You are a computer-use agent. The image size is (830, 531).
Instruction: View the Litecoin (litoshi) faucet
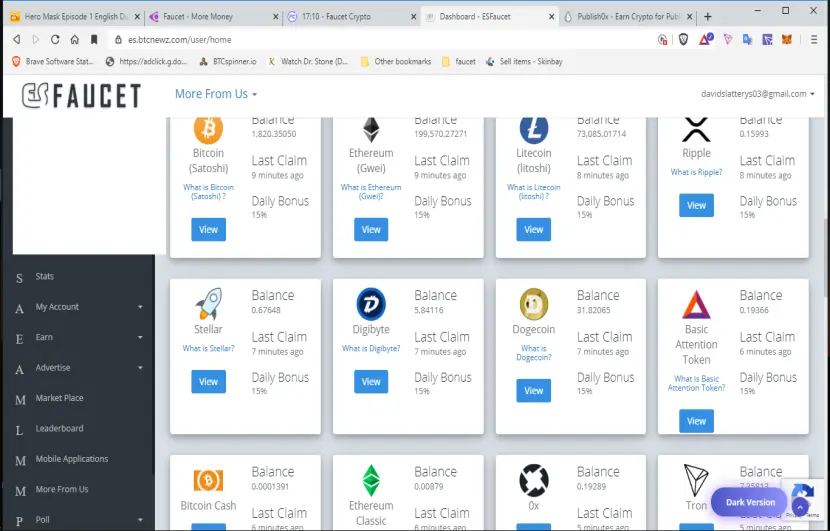click(x=534, y=229)
